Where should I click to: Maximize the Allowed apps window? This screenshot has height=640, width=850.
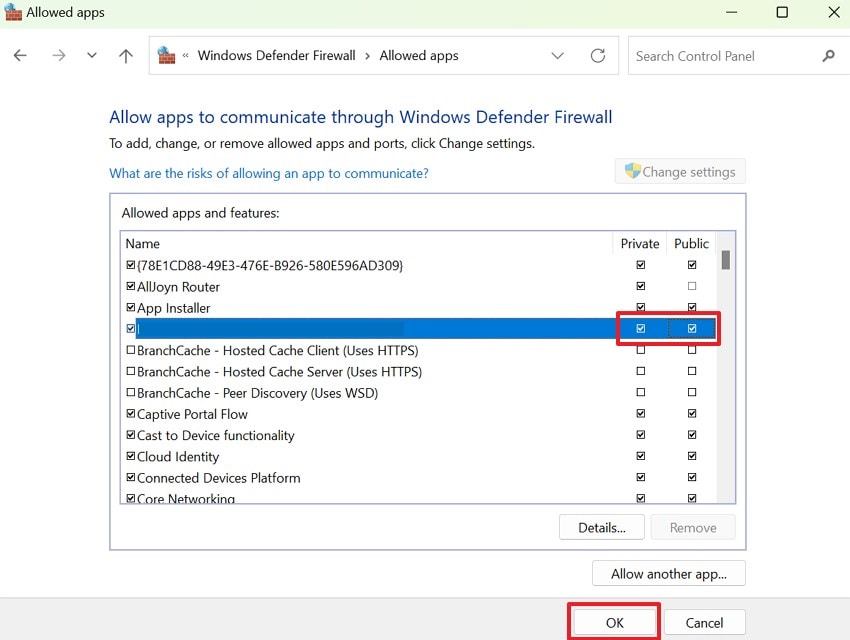tap(782, 12)
